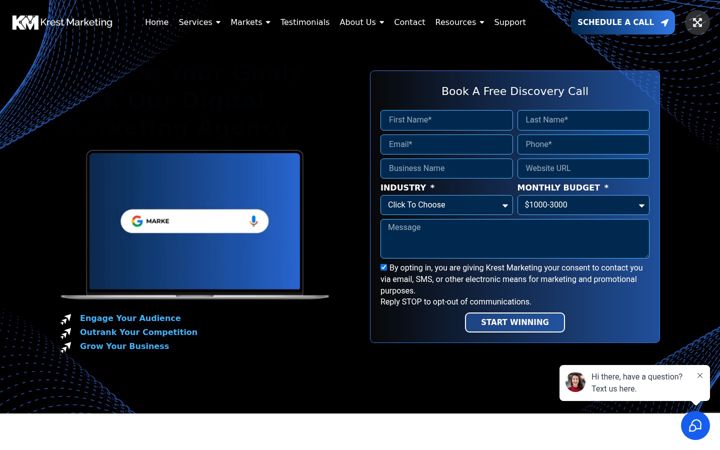Focus the Last Name field
This screenshot has height=450, width=720.
pyautogui.click(x=583, y=120)
